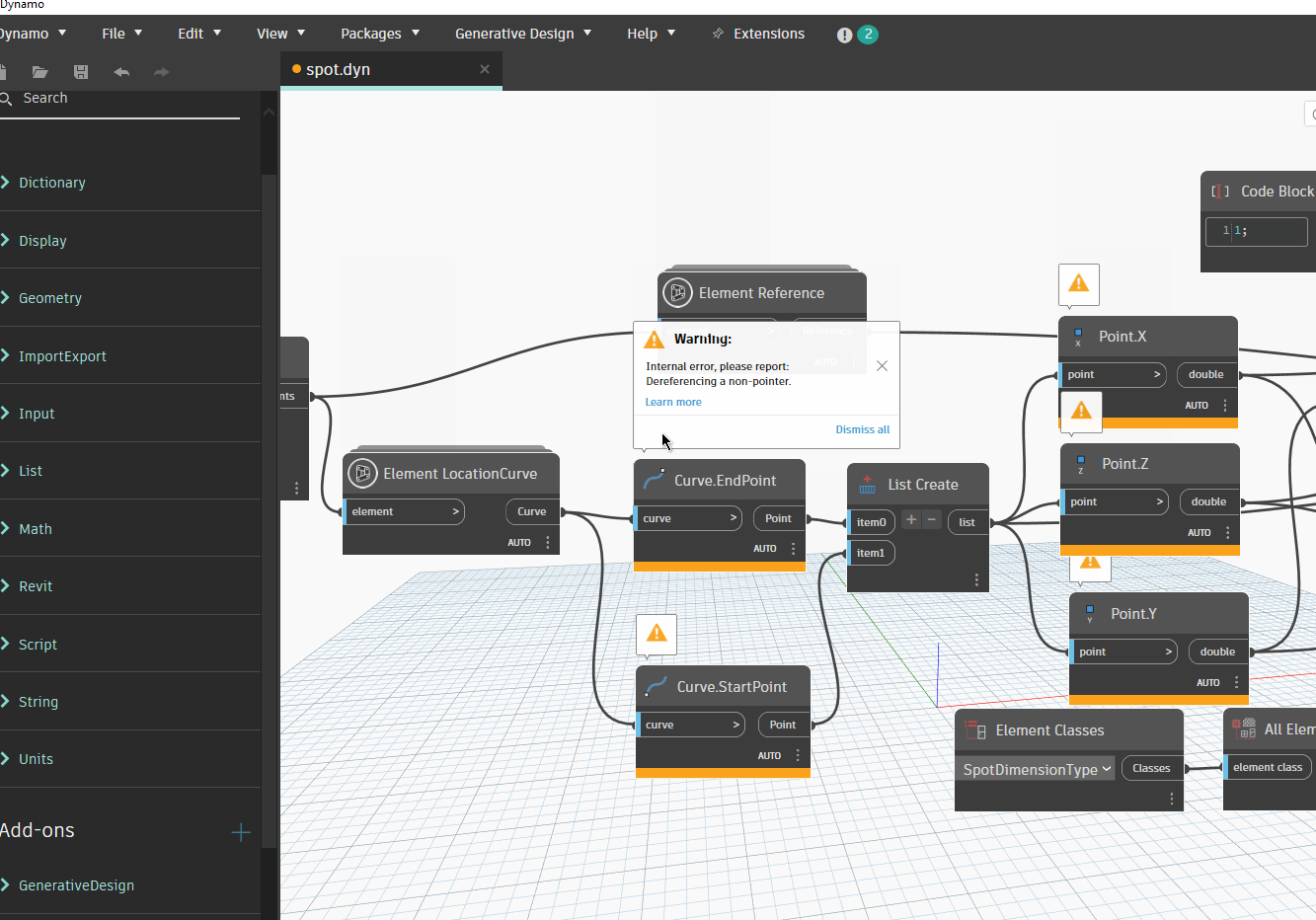Click the Open file folder icon
Screen dimensions: 1316x920
(x=39, y=72)
